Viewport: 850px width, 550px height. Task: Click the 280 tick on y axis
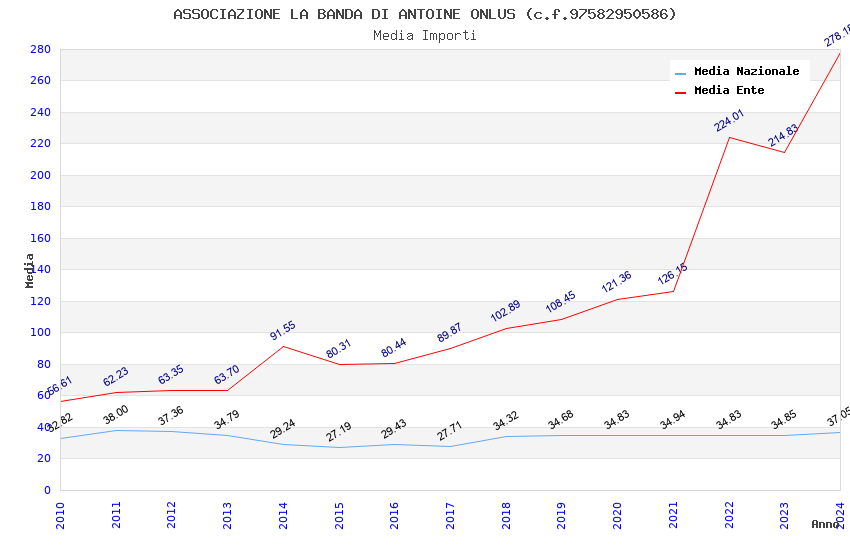click(40, 49)
